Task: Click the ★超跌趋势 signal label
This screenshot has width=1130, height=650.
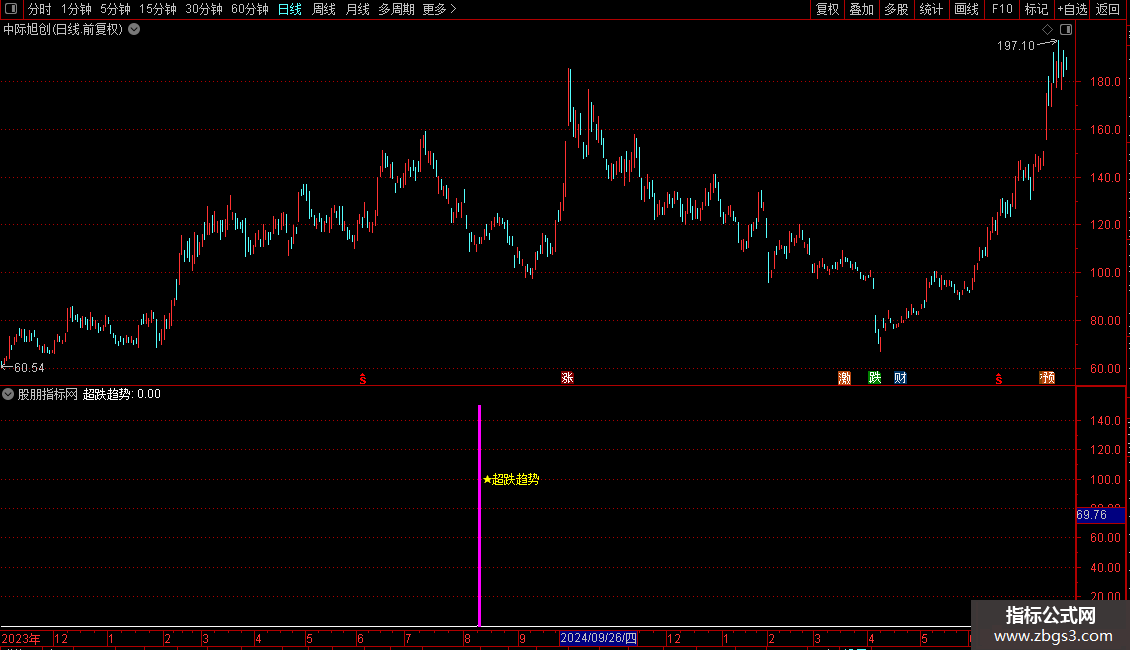Action: pos(511,479)
